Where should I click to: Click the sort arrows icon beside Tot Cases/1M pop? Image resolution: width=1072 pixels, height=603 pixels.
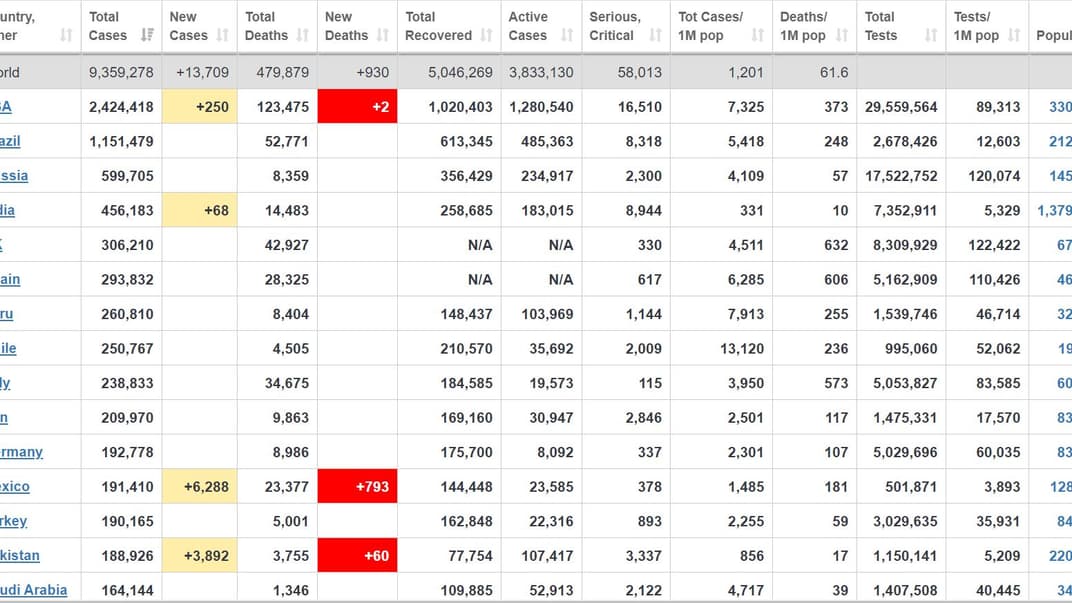pos(758,35)
